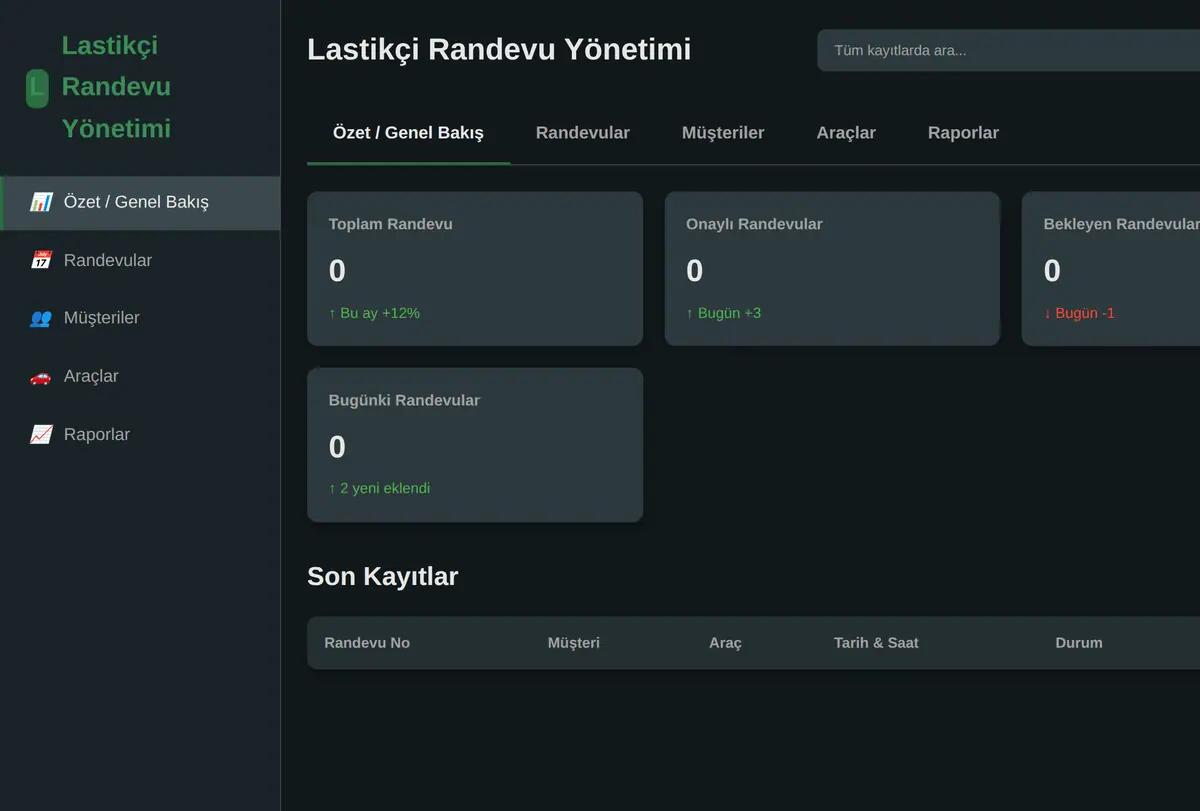
Task: Focus the Tüm kayıtlarda ara search field
Action: (1008, 50)
